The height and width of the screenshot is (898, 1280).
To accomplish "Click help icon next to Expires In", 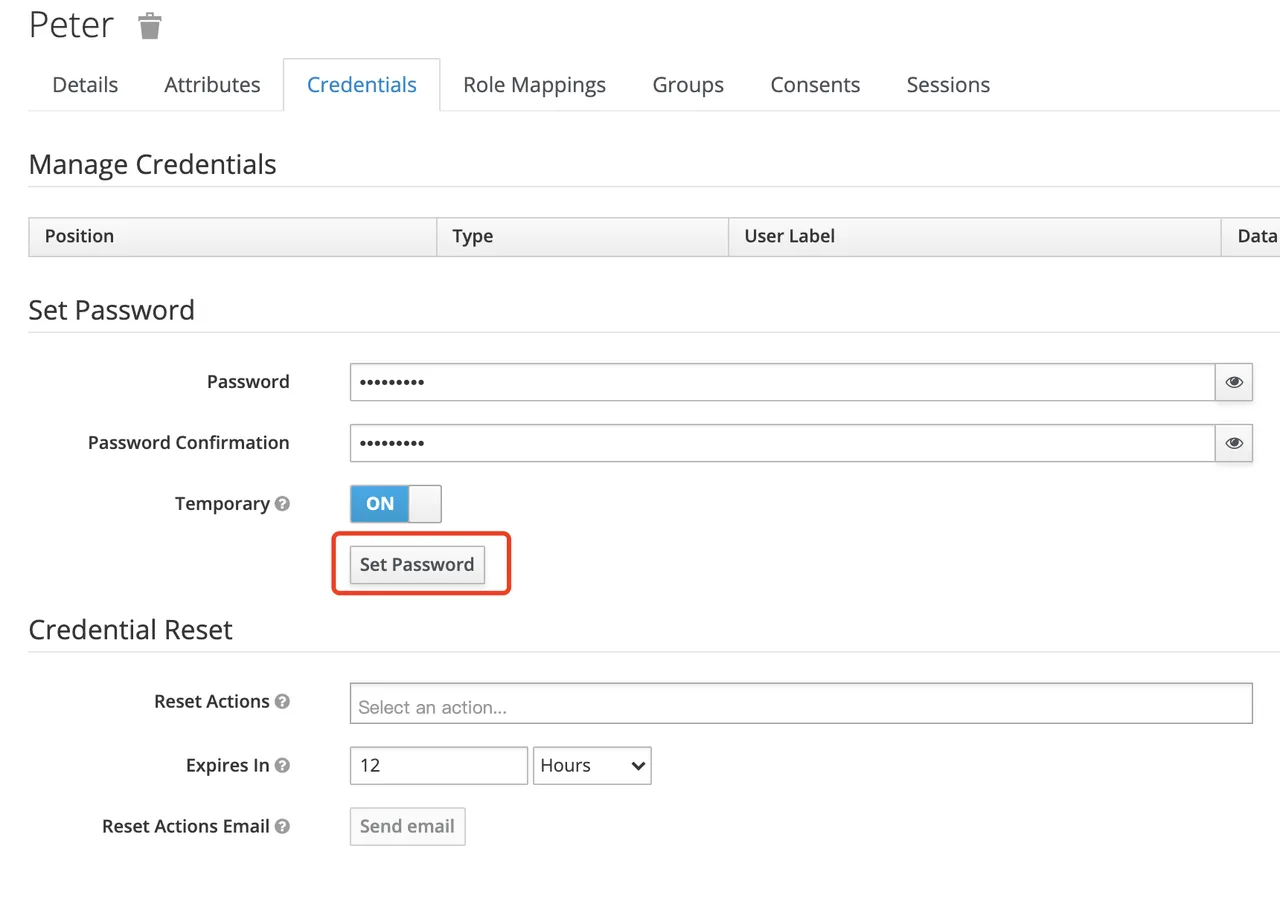I will (282, 766).
